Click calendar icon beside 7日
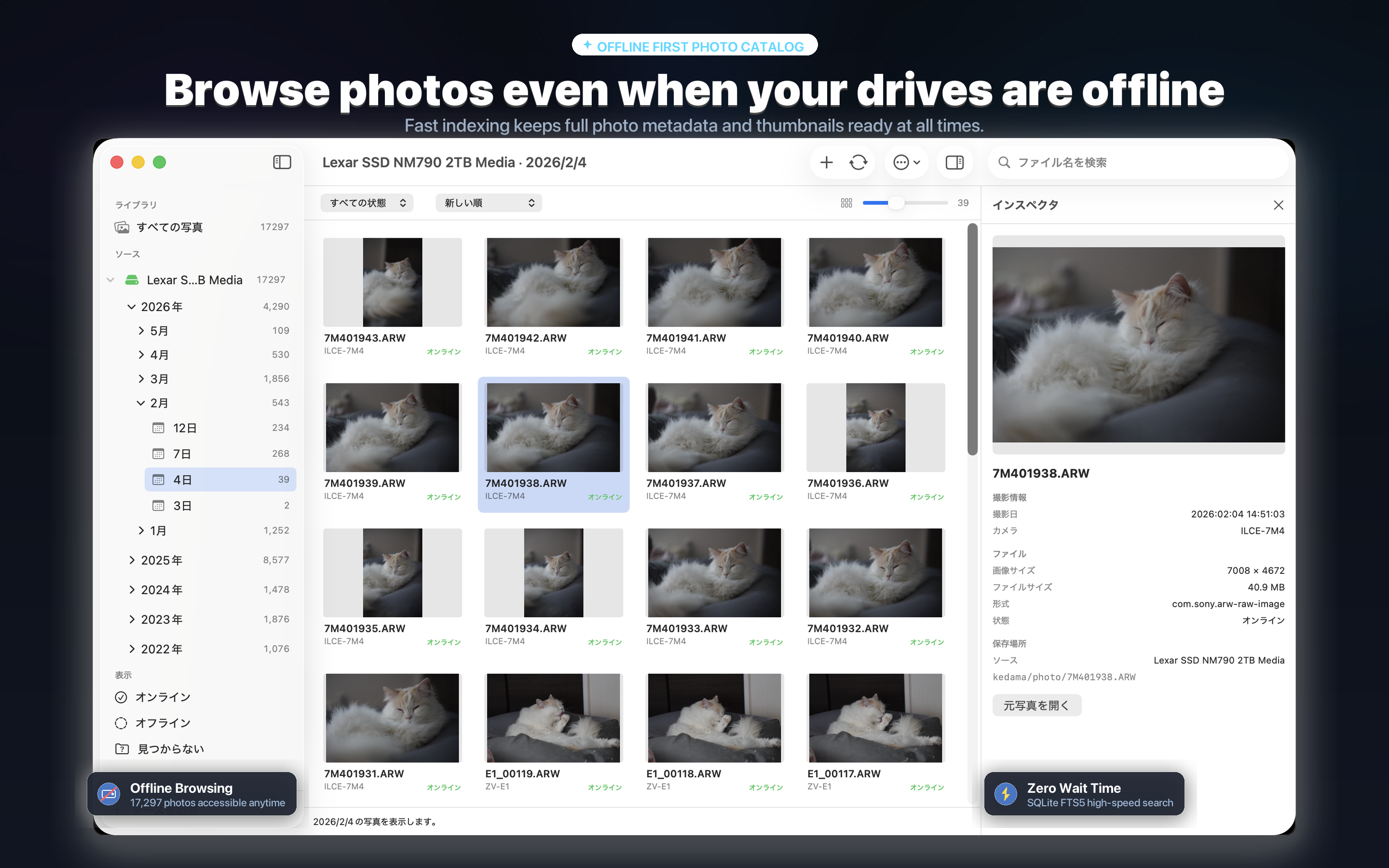Image resolution: width=1389 pixels, height=868 pixels. click(158, 453)
